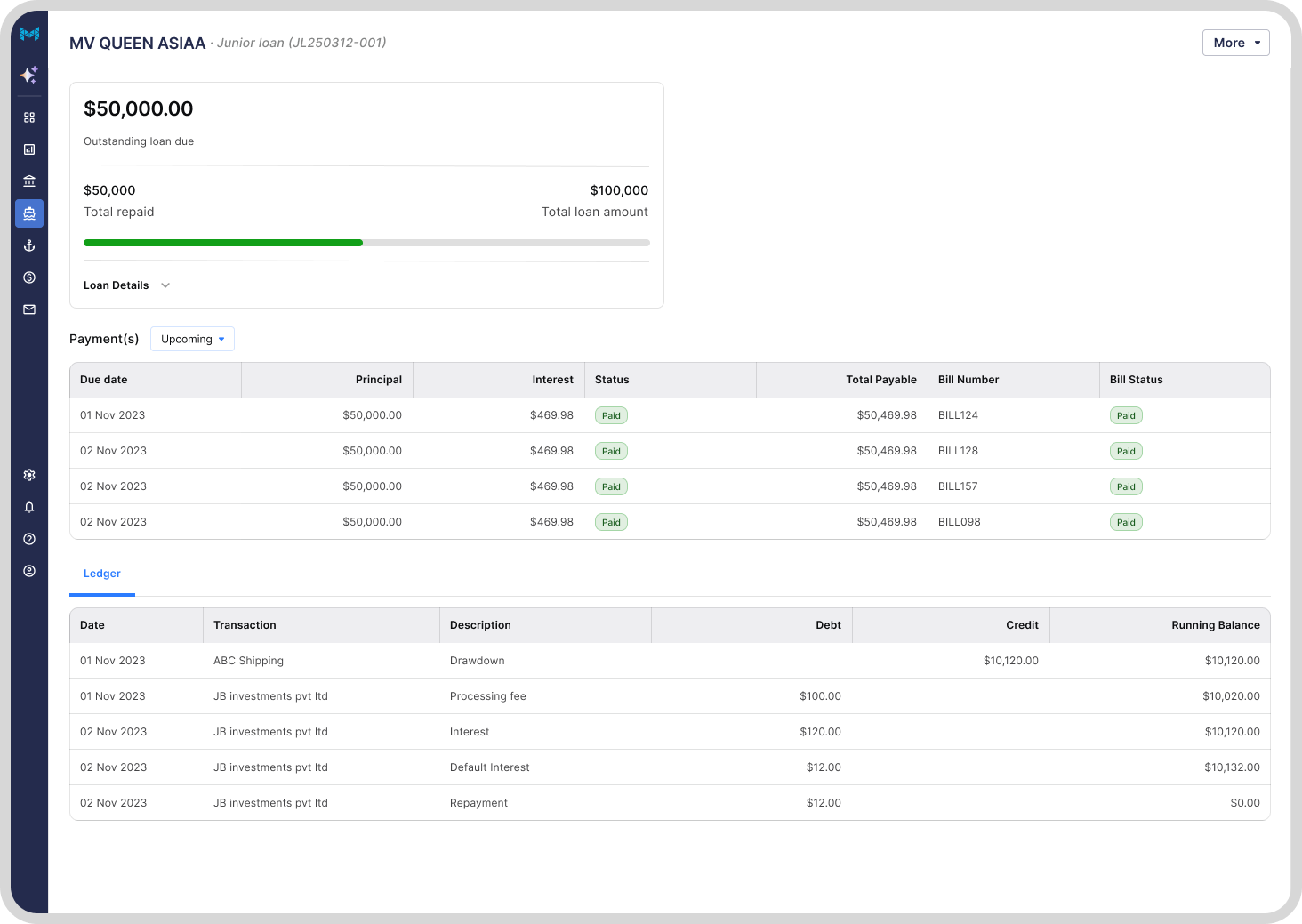
Task: Select the highlighted ship vessels icon
Action: click(28, 213)
